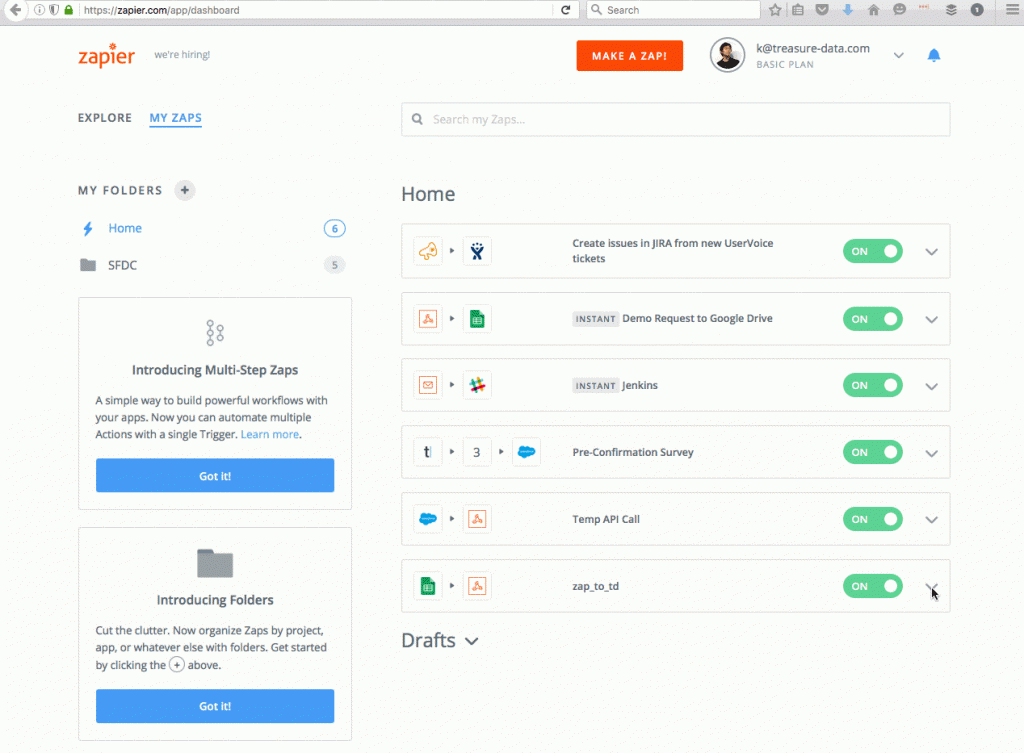Image resolution: width=1024 pixels, height=753 pixels.
Task: Open notifications bell icon
Action: click(934, 55)
